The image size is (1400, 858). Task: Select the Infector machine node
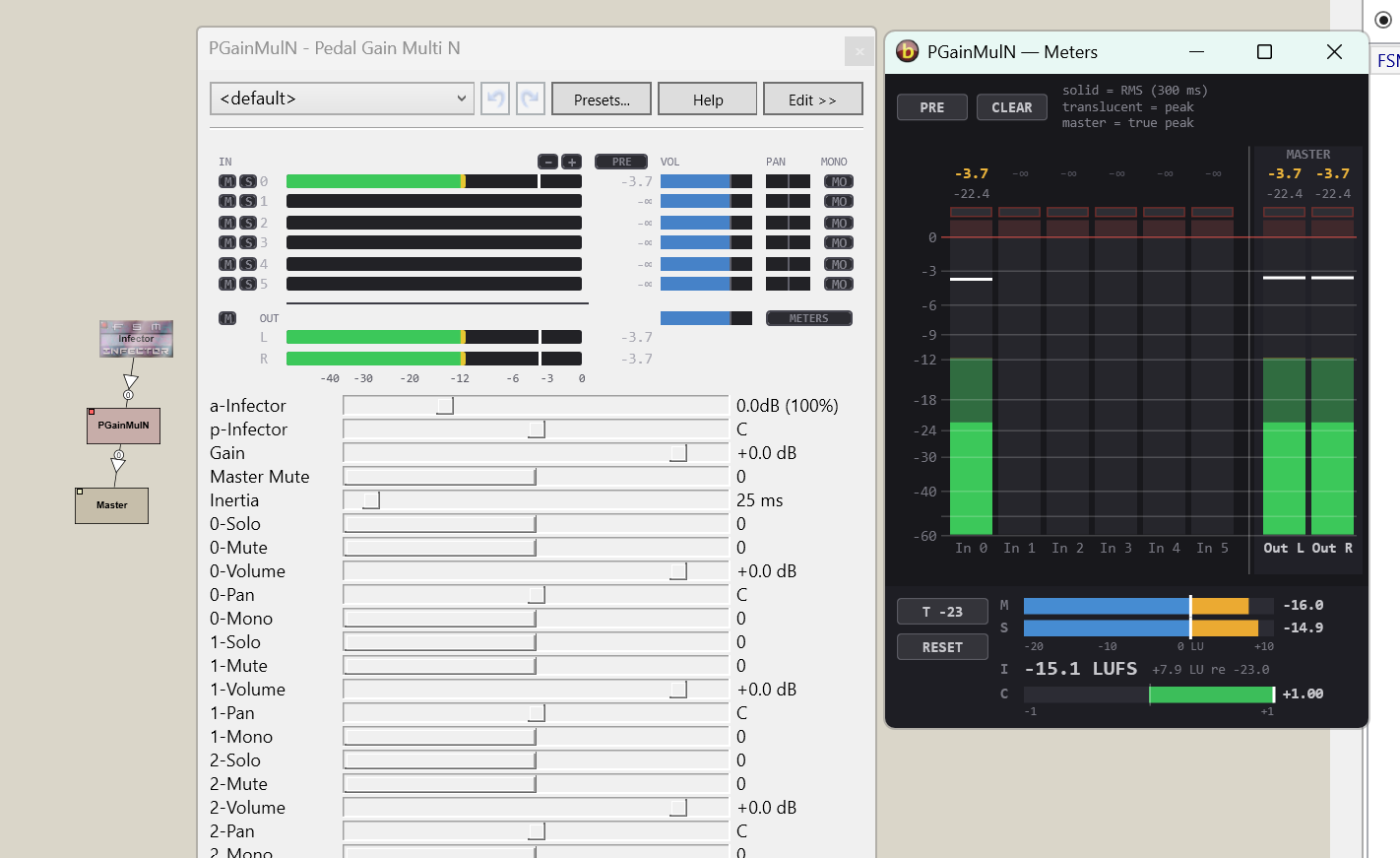tap(136, 339)
